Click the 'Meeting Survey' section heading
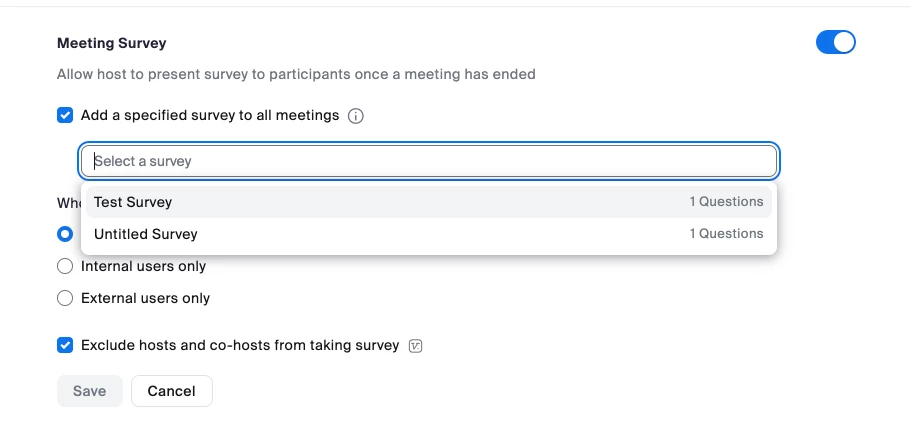Image resolution: width=911 pixels, height=434 pixels. 112,43
